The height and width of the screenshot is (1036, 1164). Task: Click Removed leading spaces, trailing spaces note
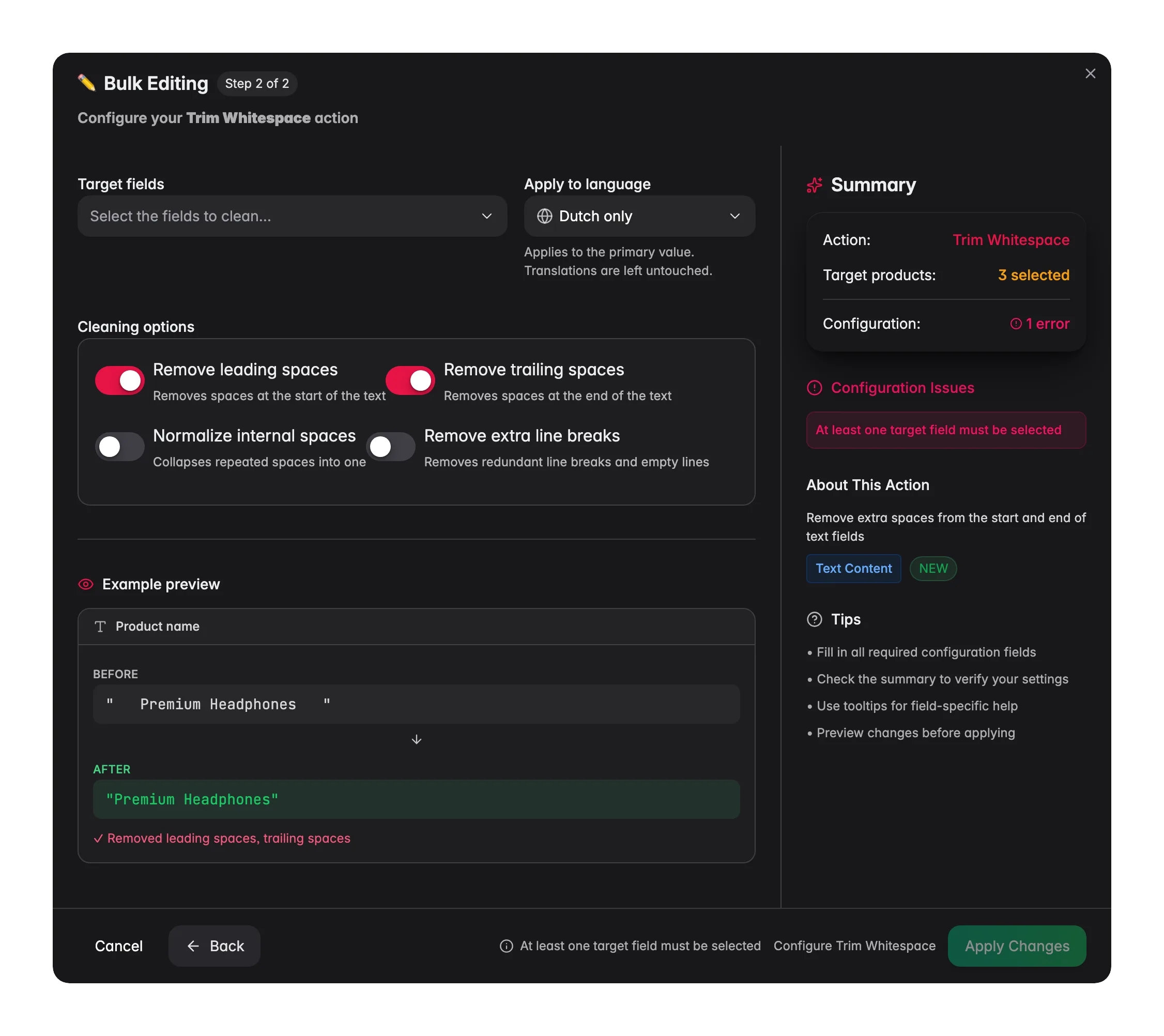tap(228, 839)
